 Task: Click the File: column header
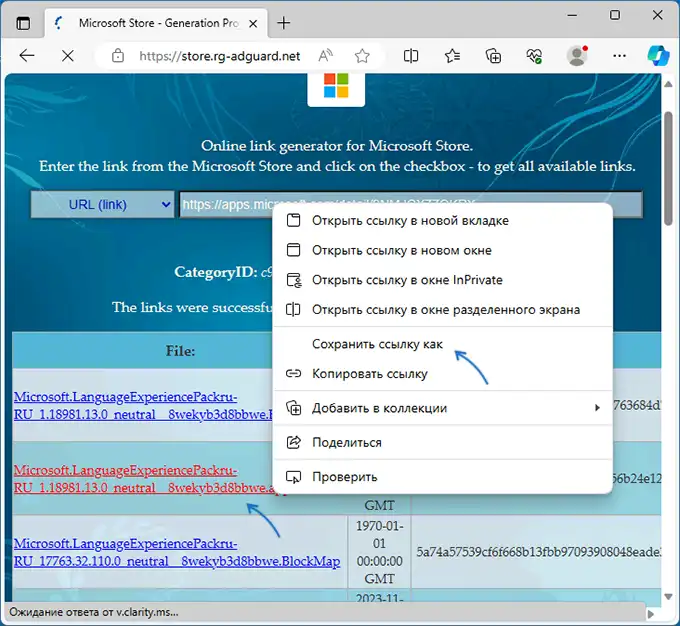(x=180, y=351)
